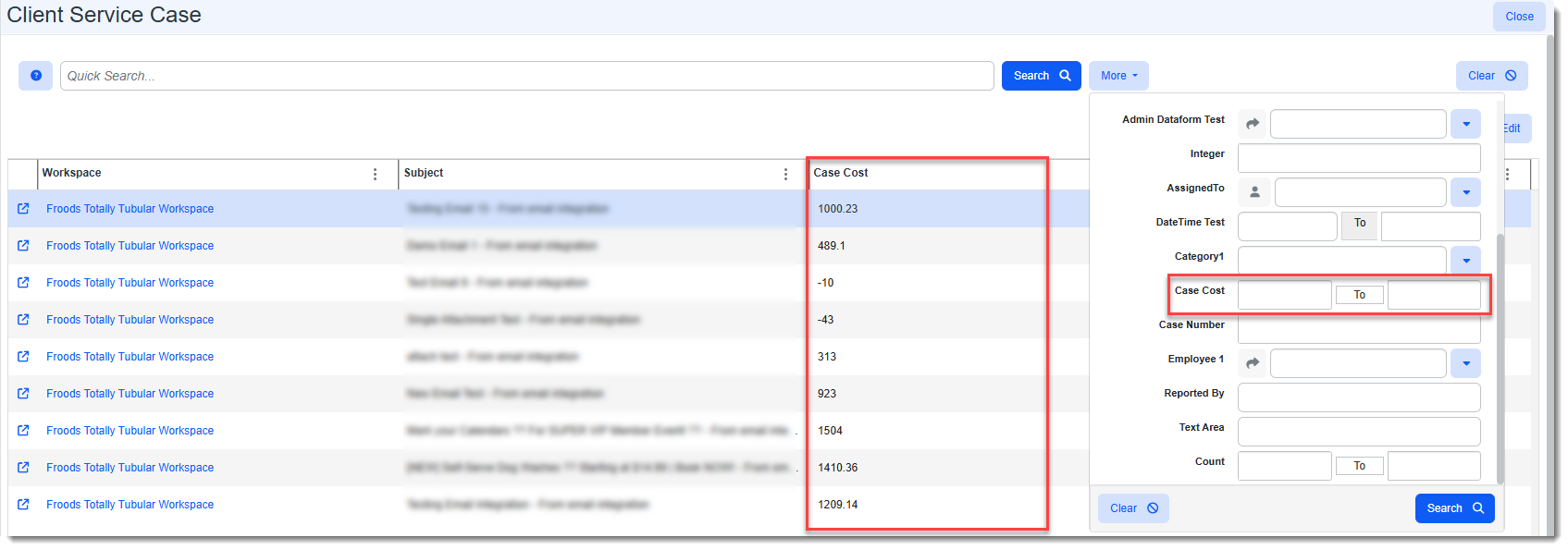Click the blue help question mark icon

tap(36, 76)
